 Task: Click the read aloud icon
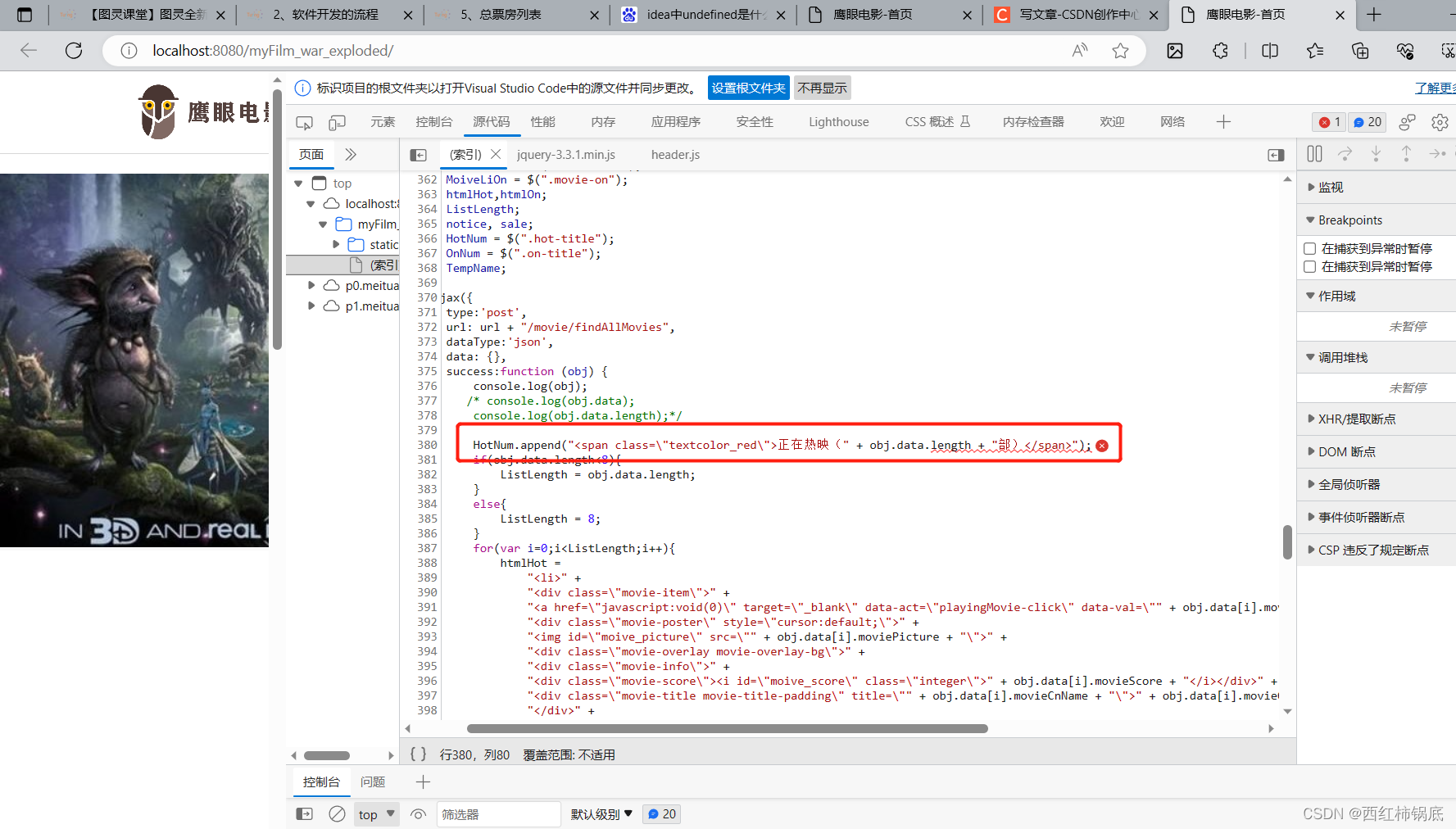click(x=1080, y=51)
